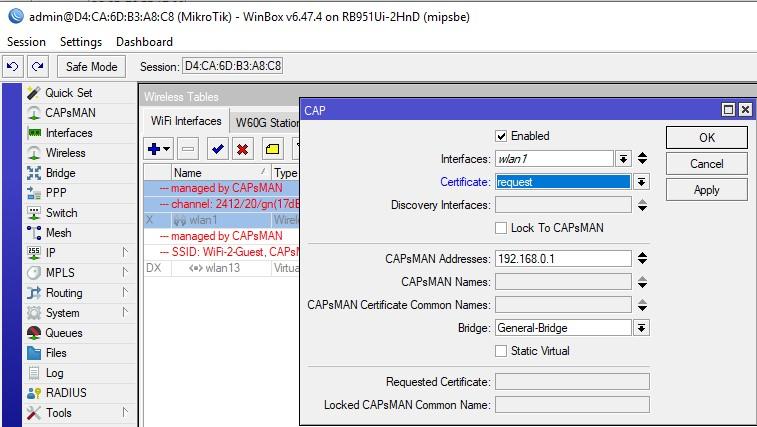Click CAPsMAN Addresses field 192.168.0.1
Screen dimensions: 757x427
coord(563,258)
